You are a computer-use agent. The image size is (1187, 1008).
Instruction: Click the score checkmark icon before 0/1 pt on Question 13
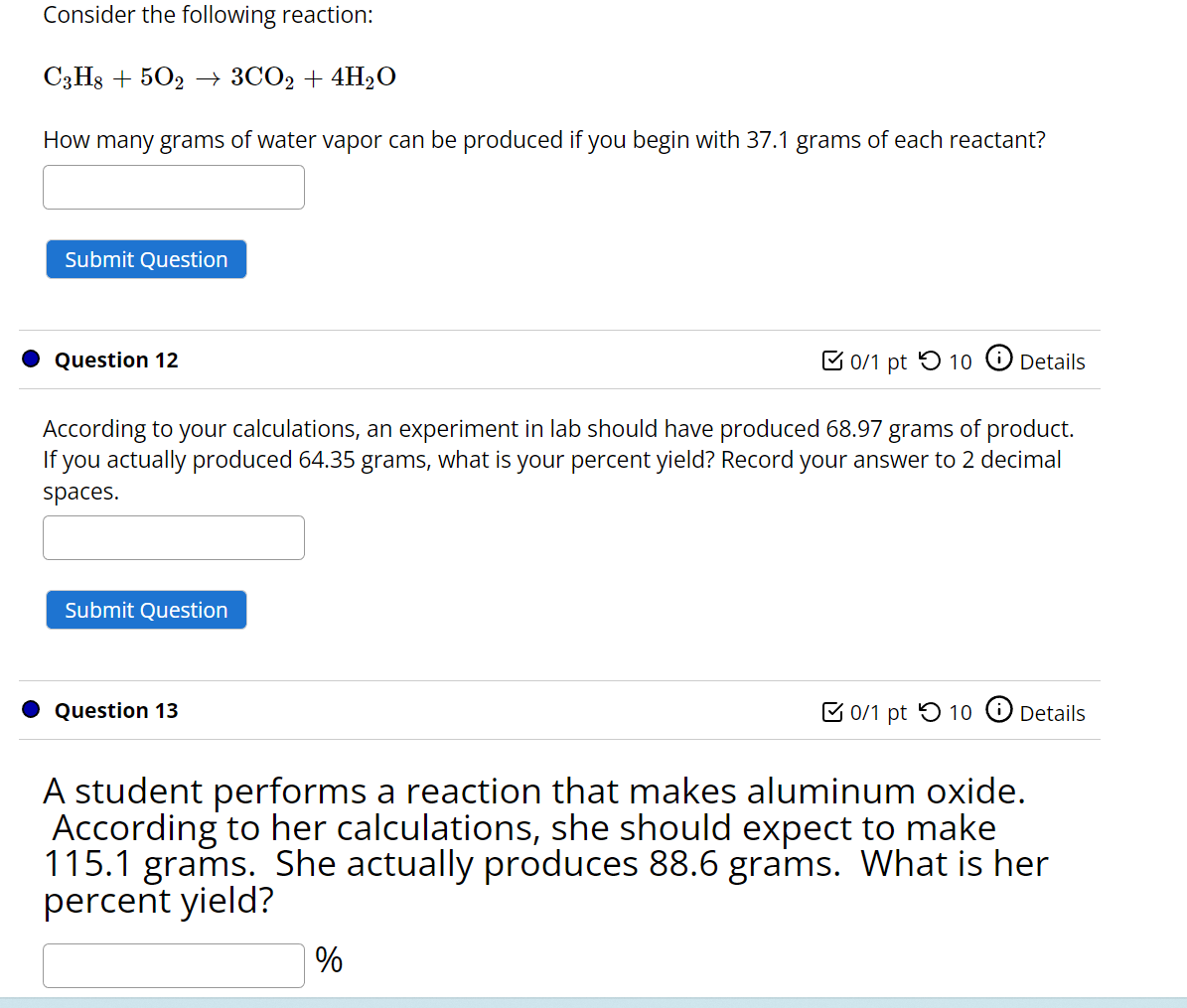coord(831,710)
